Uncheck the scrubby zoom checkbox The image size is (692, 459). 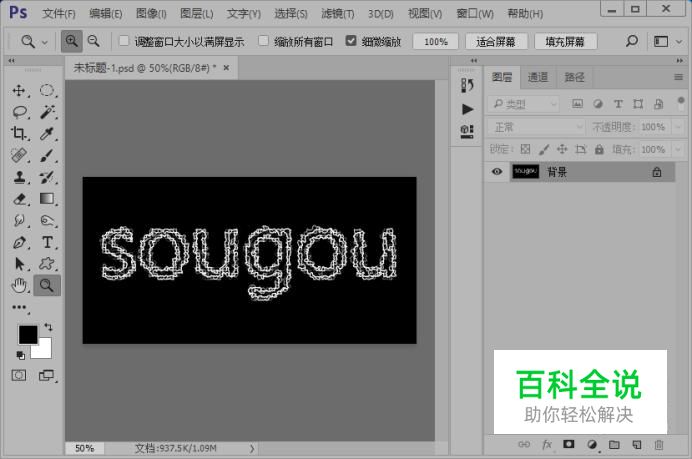[351, 41]
